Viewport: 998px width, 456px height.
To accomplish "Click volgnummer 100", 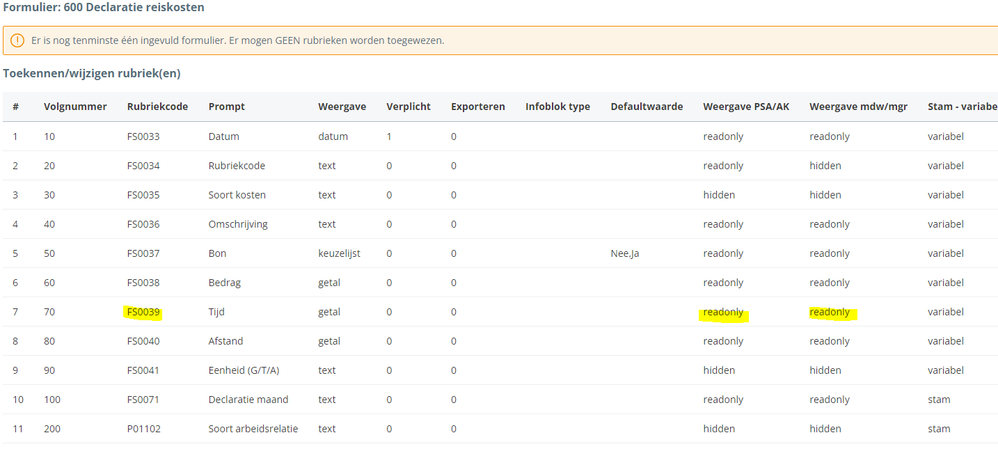I will (x=52, y=399).
